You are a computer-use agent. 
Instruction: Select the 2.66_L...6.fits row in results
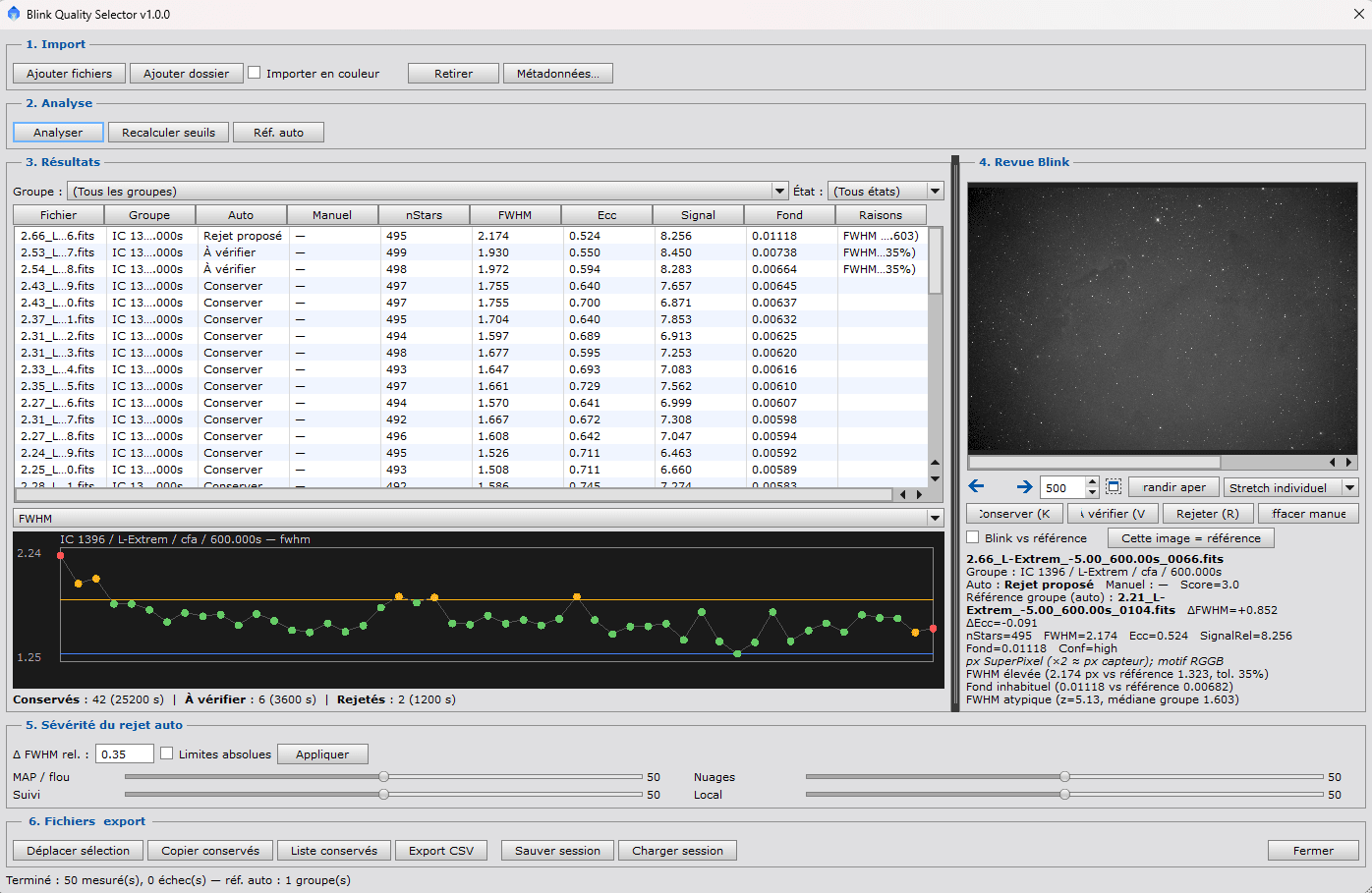point(472,236)
